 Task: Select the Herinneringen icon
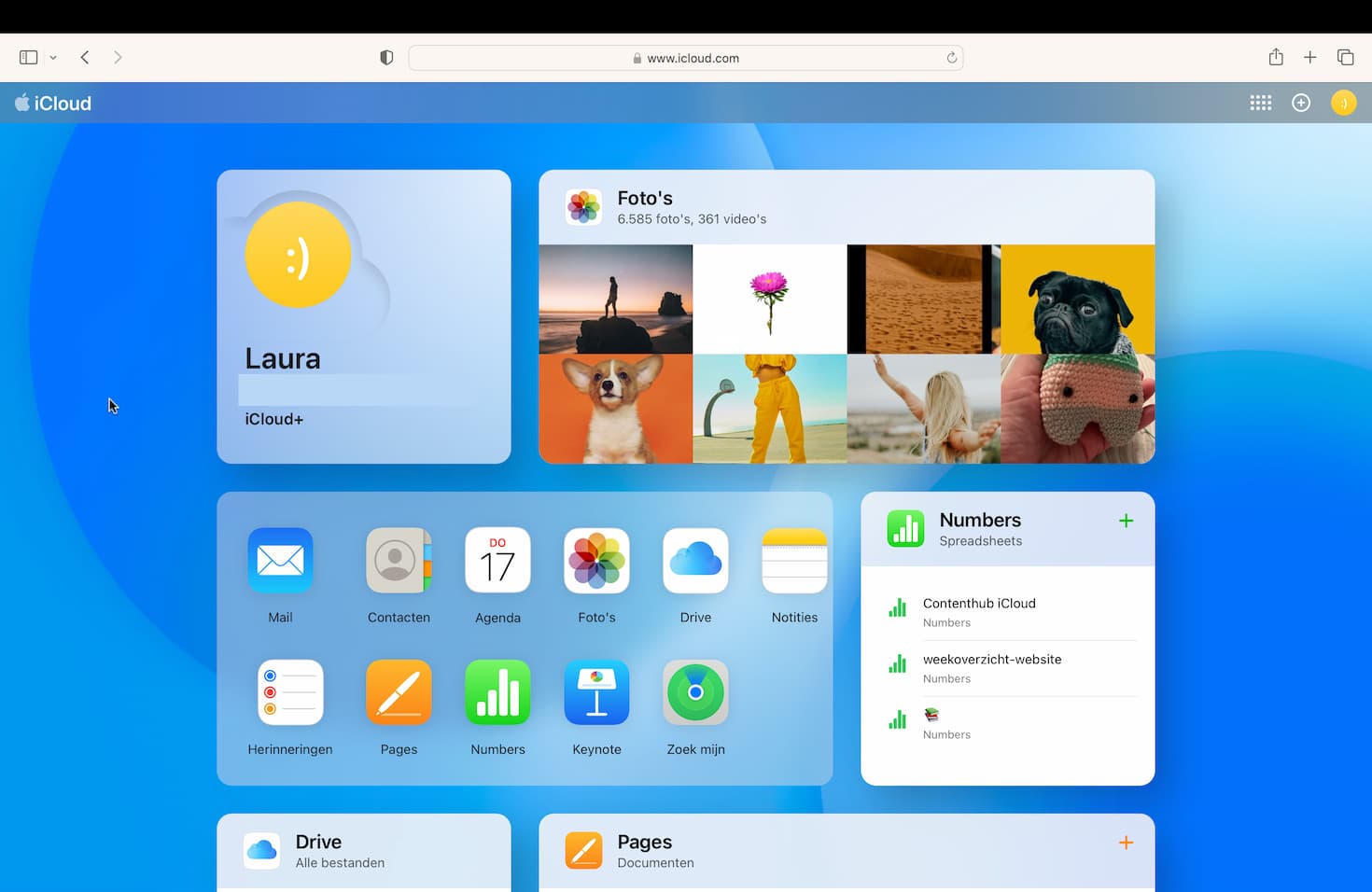[290, 692]
